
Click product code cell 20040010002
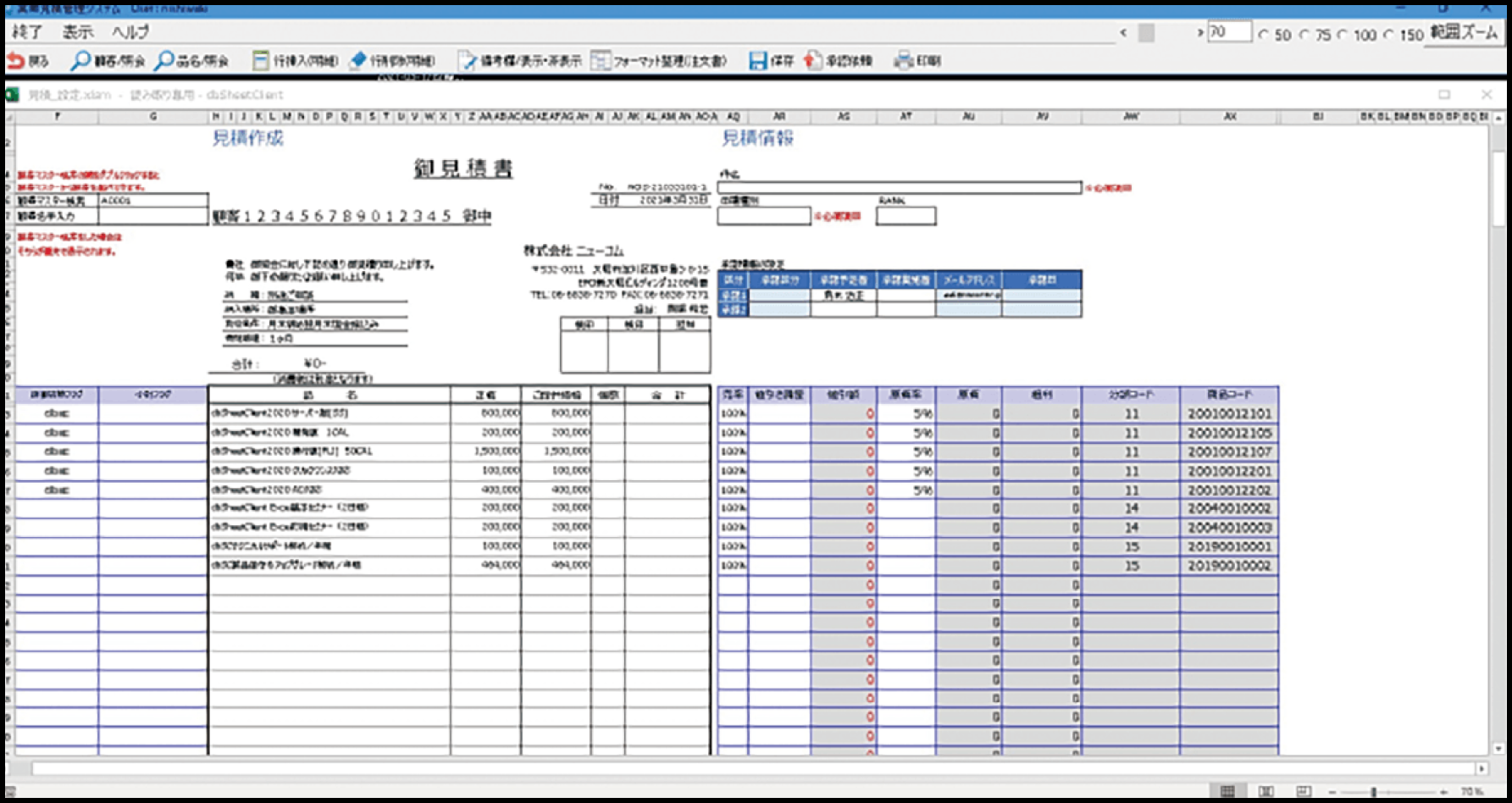(x=1229, y=508)
